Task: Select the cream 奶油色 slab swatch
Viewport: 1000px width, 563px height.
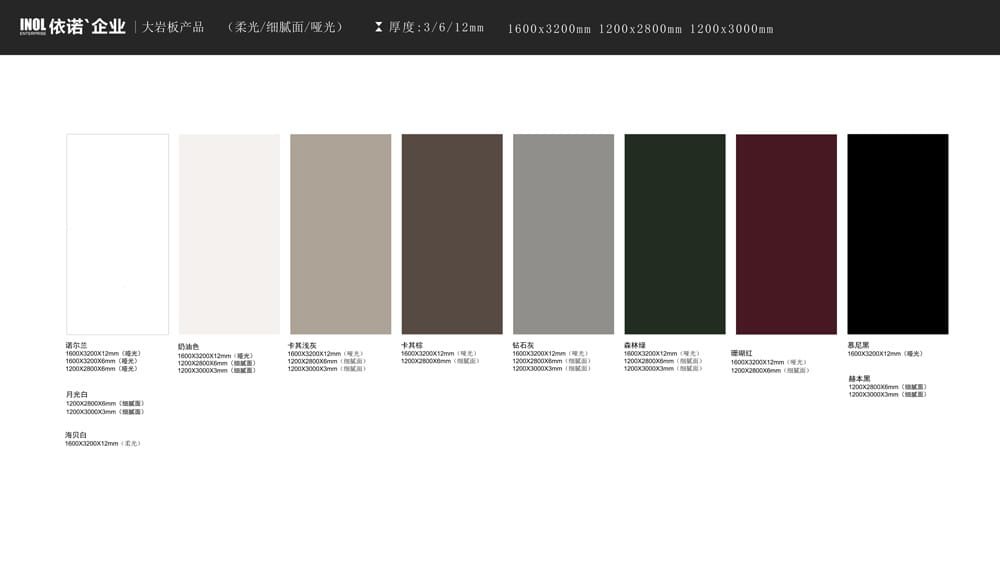Action: pos(229,234)
